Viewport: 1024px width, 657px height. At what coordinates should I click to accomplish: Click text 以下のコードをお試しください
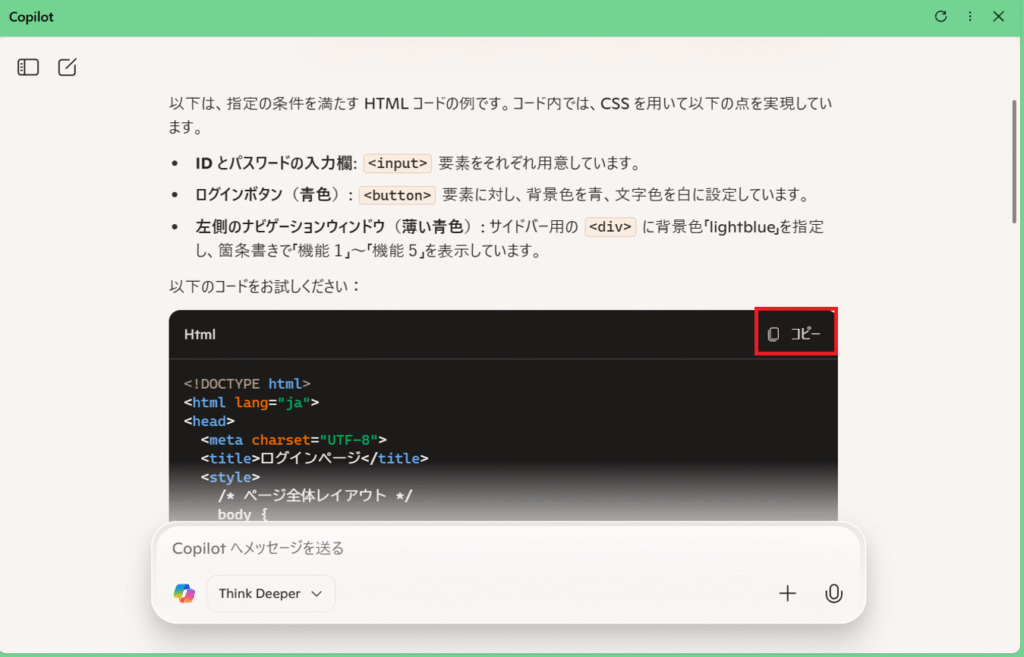point(264,286)
